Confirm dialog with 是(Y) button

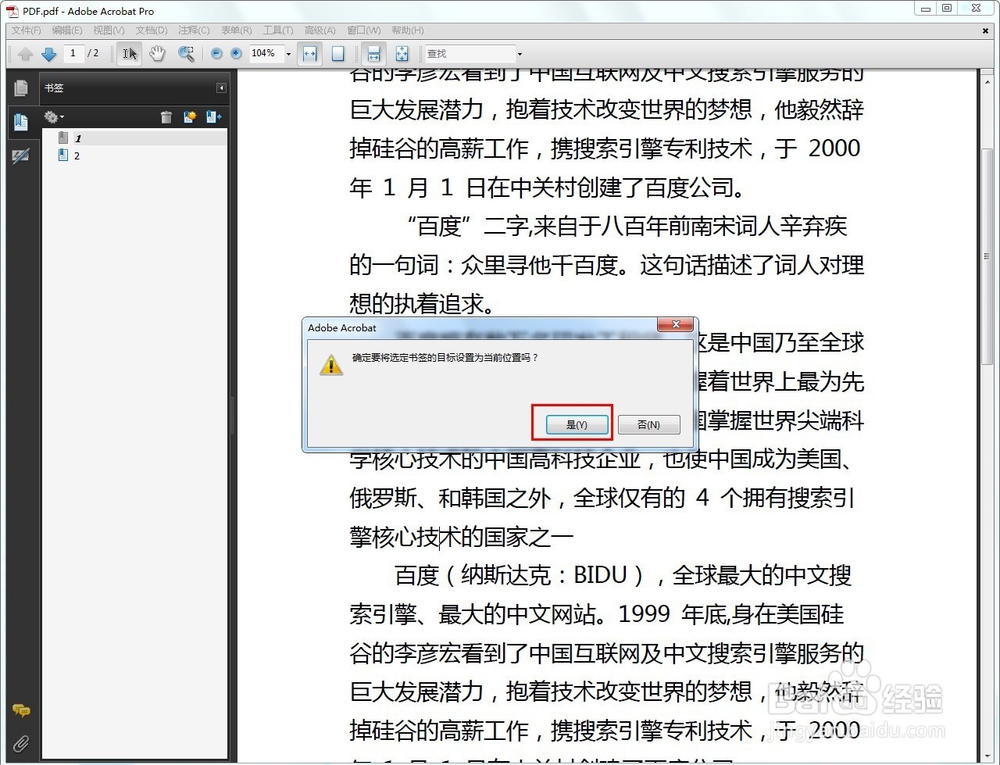pos(577,425)
